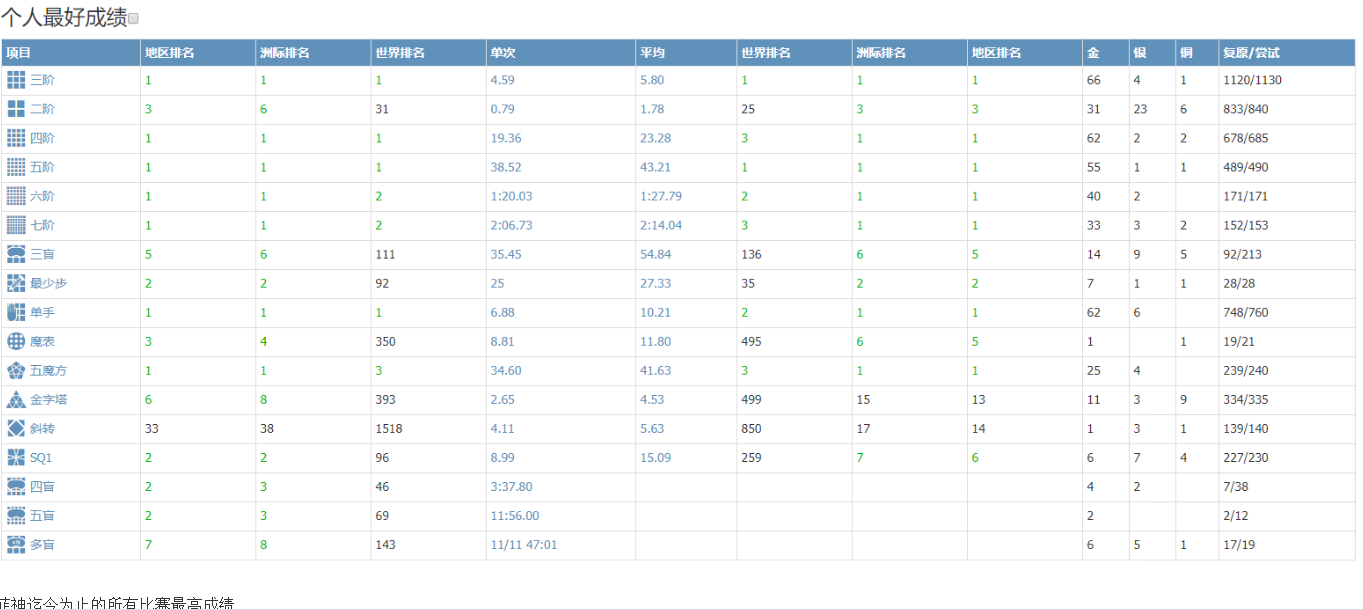Click the 三阶 single result 4.59
Screen dimensions: 1363x610
click(x=502, y=80)
